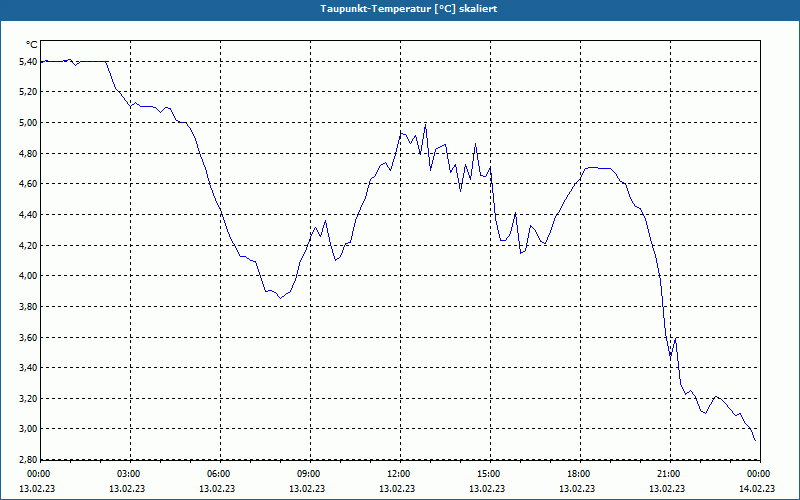The height and width of the screenshot is (500, 800).
Task: Select the 3,80 y-axis label
Action: 27,307
